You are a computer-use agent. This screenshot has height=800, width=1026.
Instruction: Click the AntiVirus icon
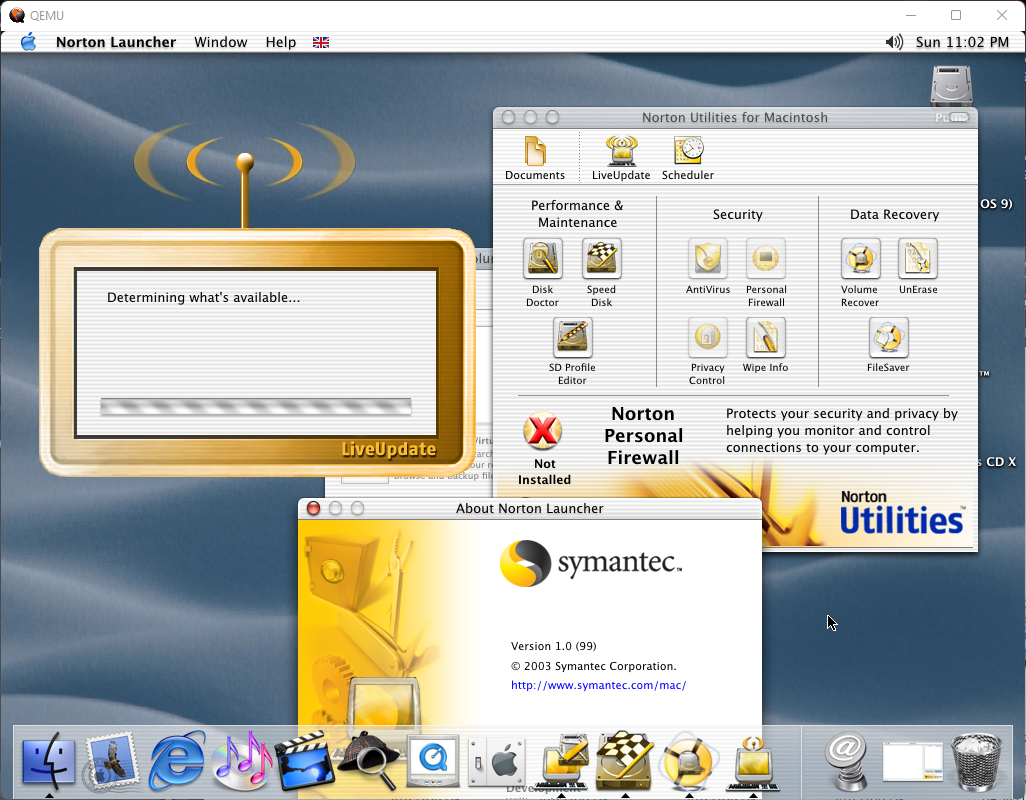pos(707,260)
